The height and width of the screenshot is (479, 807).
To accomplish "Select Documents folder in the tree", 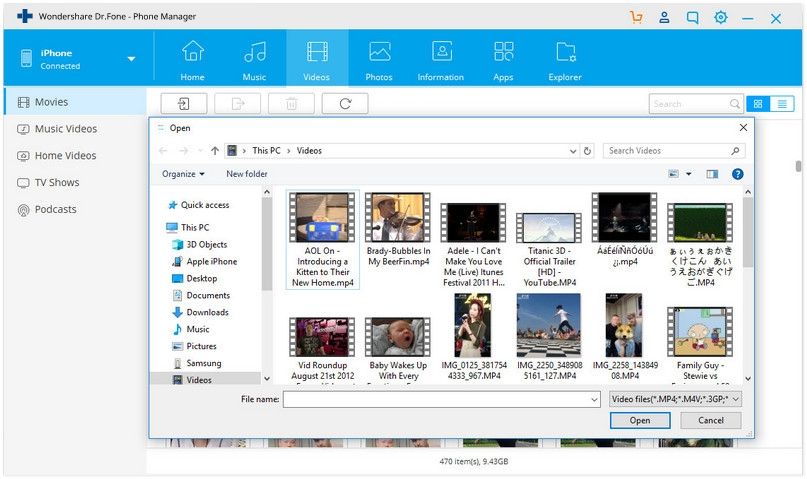I will 202,295.
